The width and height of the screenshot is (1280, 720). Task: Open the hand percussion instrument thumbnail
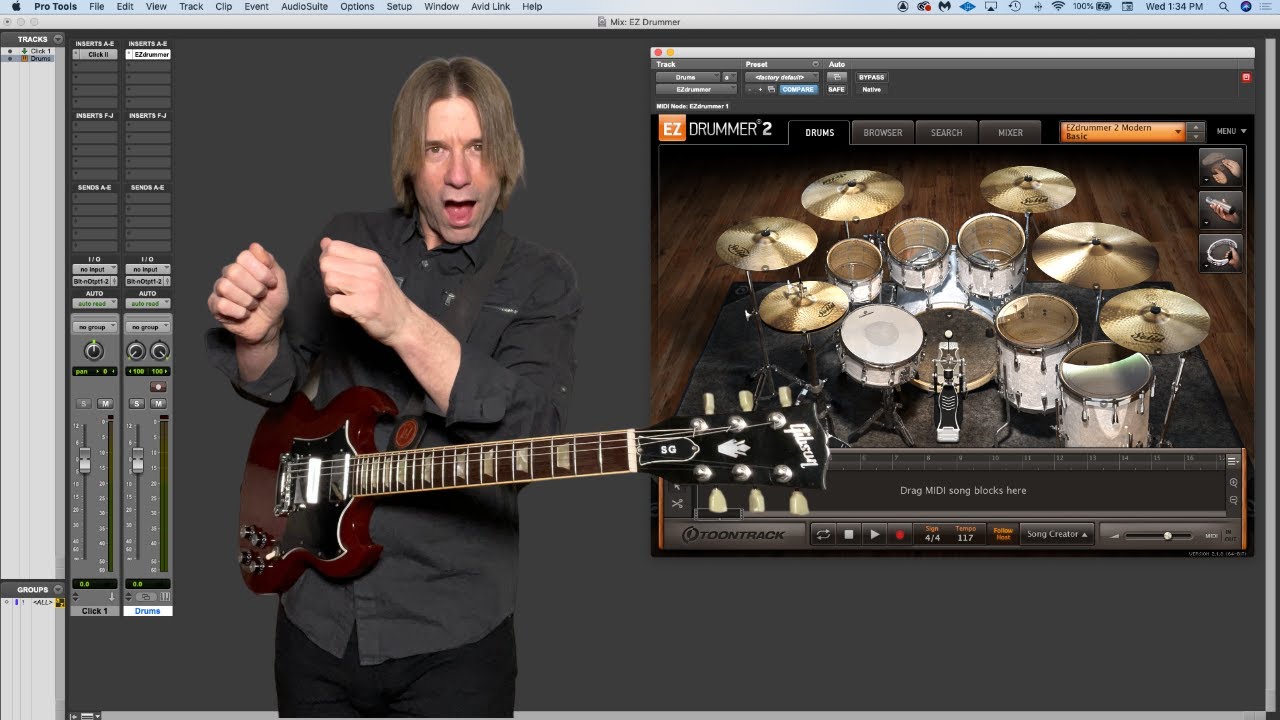(x=1220, y=167)
